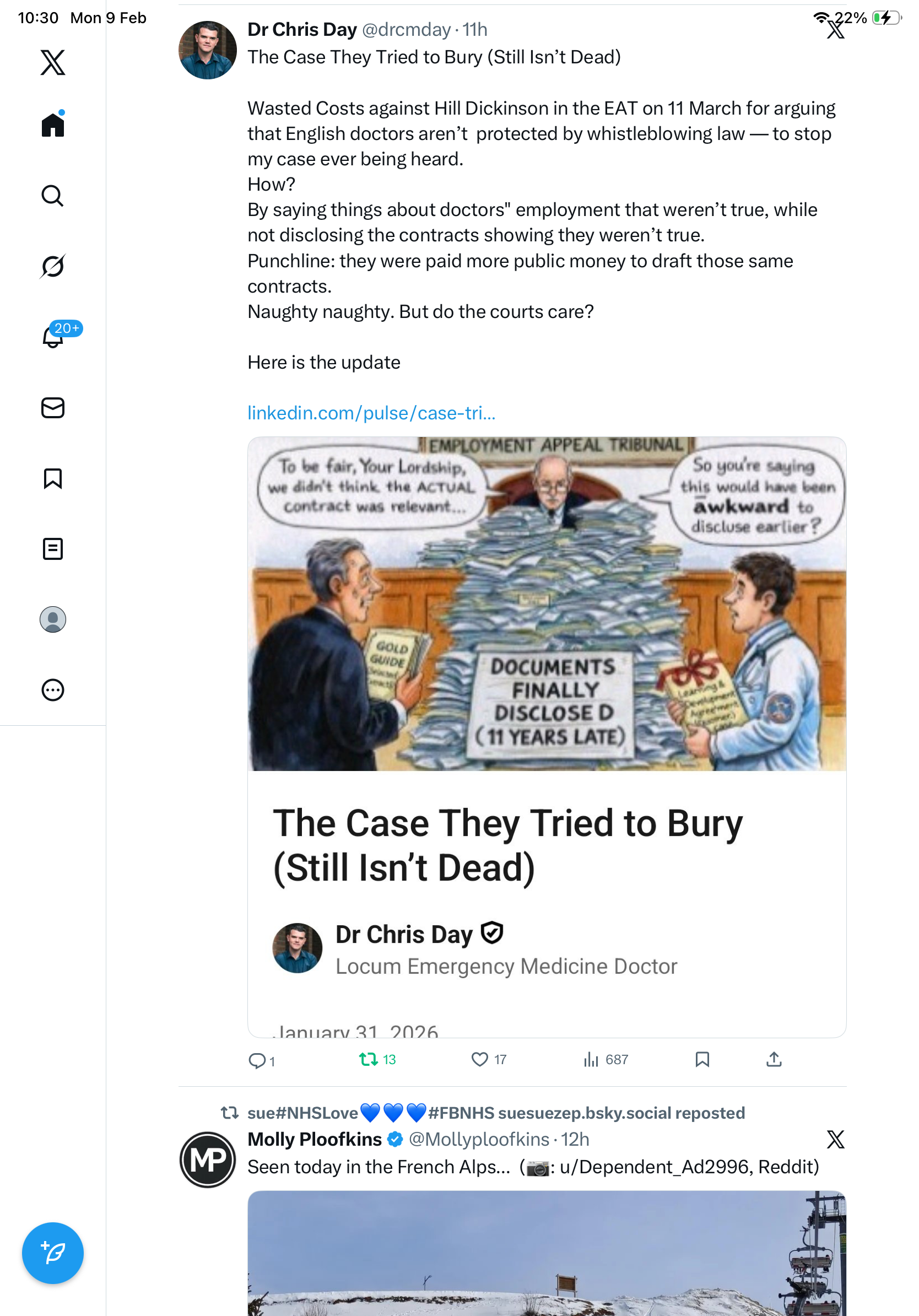Open Grok menu on Molly Ploofkins post
919x1316 pixels.
835,1140
